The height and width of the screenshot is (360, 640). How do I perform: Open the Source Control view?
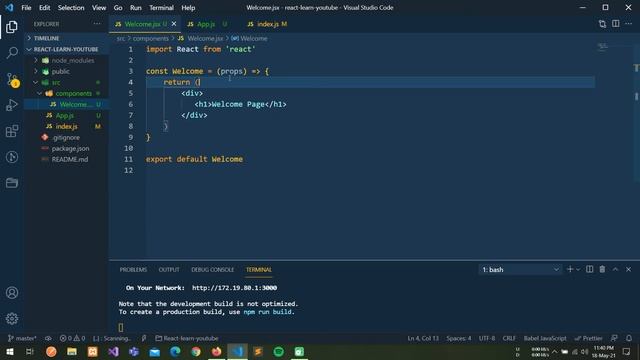pos(12,80)
